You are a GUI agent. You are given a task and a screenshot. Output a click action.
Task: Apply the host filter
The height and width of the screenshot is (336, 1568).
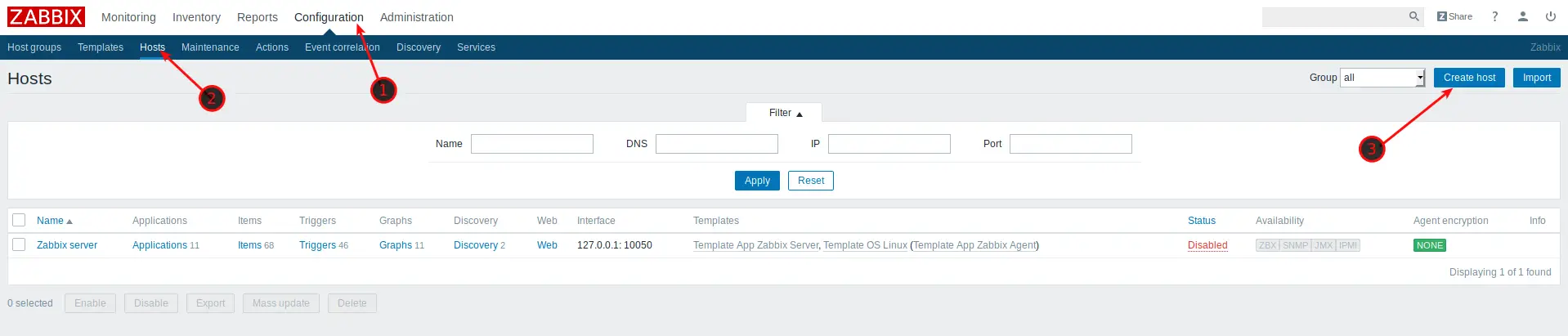(x=757, y=181)
